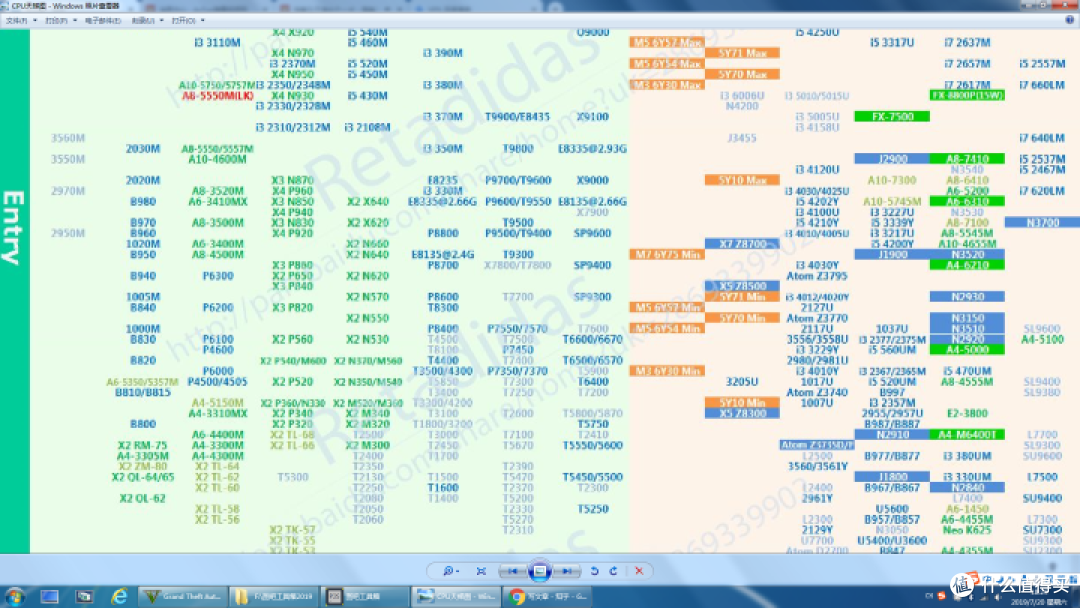The width and height of the screenshot is (1080, 608).
Task: Go to the next photo
Action: coord(567,571)
